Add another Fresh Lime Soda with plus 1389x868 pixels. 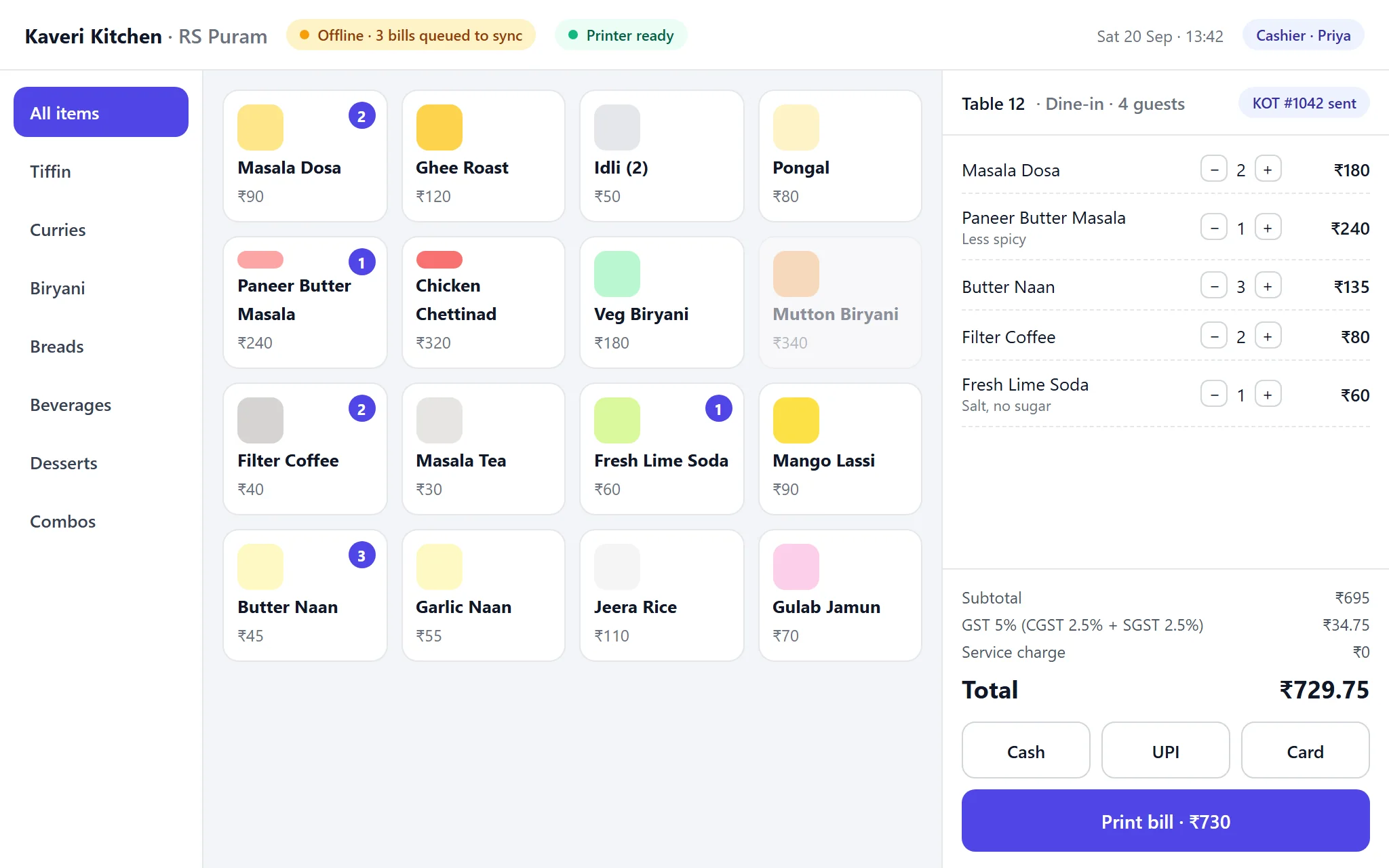pos(1268,395)
